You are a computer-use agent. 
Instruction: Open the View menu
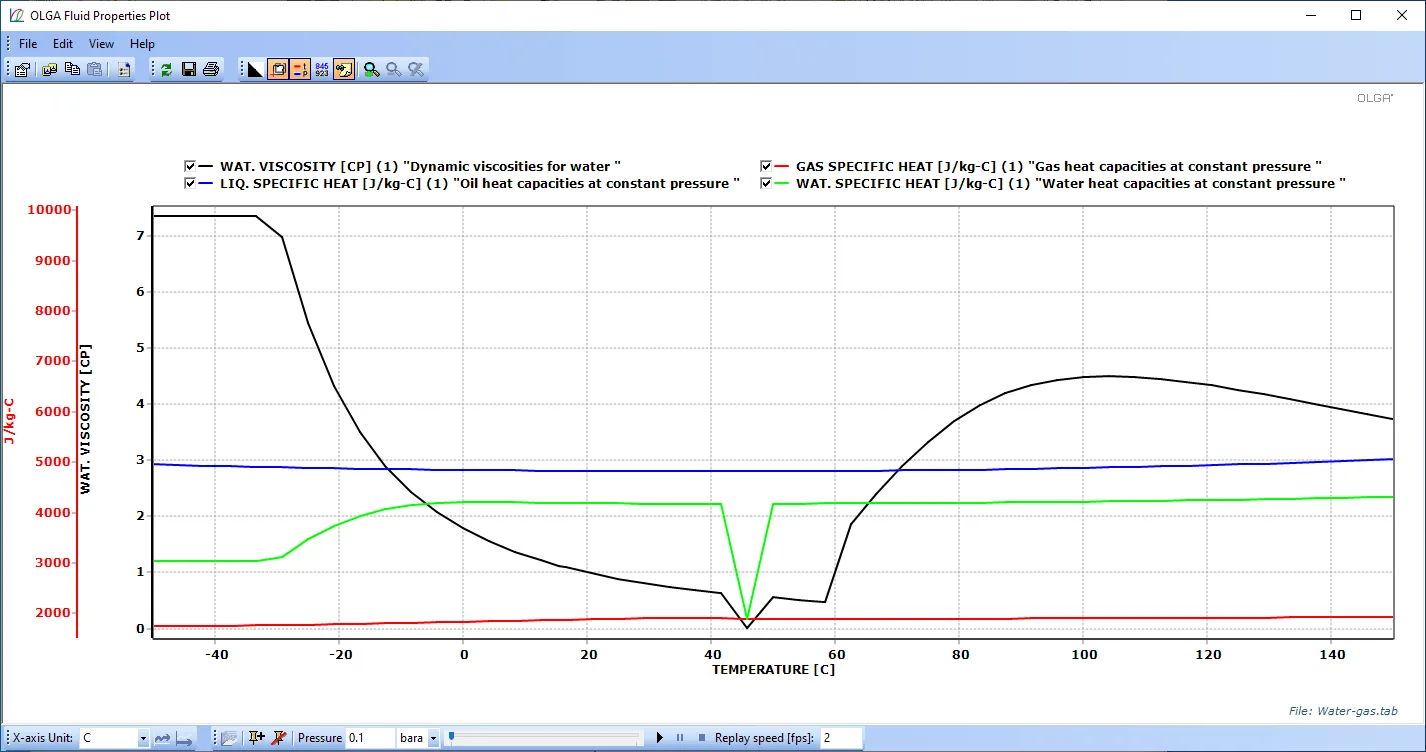[x=101, y=44]
